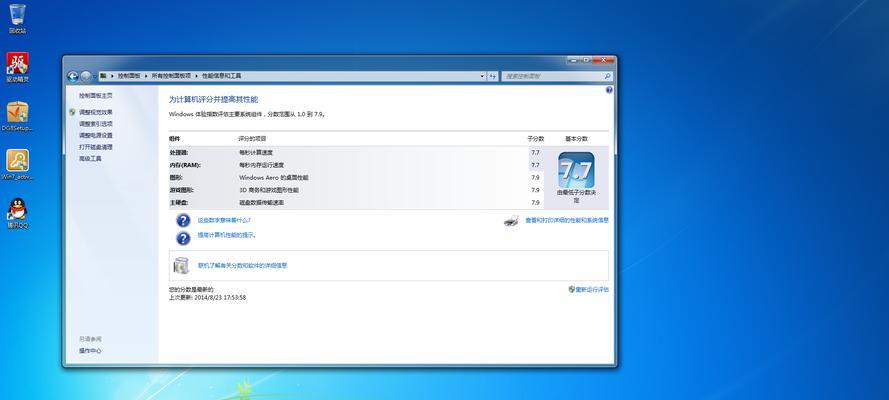Select the 主硬盘 primary hard disk row label

(179, 203)
